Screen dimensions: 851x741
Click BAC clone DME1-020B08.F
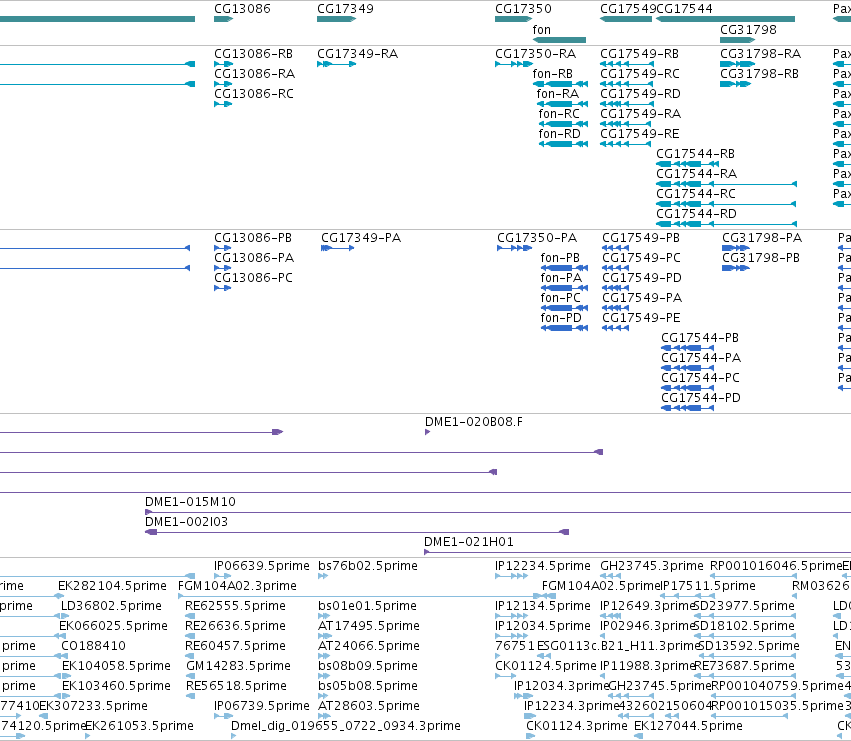point(474,422)
